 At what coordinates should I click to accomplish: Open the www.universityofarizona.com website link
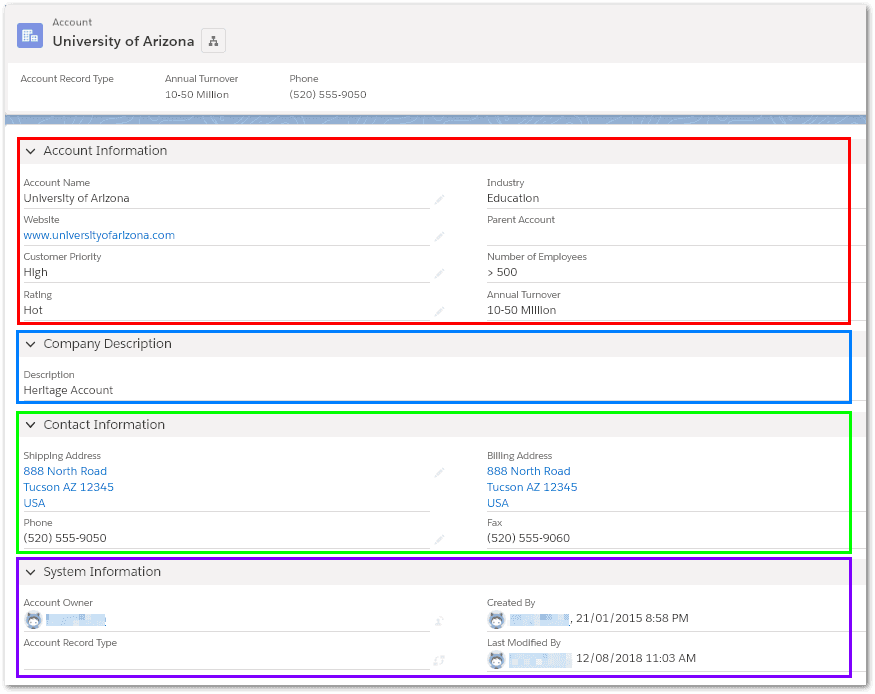click(x=99, y=236)
